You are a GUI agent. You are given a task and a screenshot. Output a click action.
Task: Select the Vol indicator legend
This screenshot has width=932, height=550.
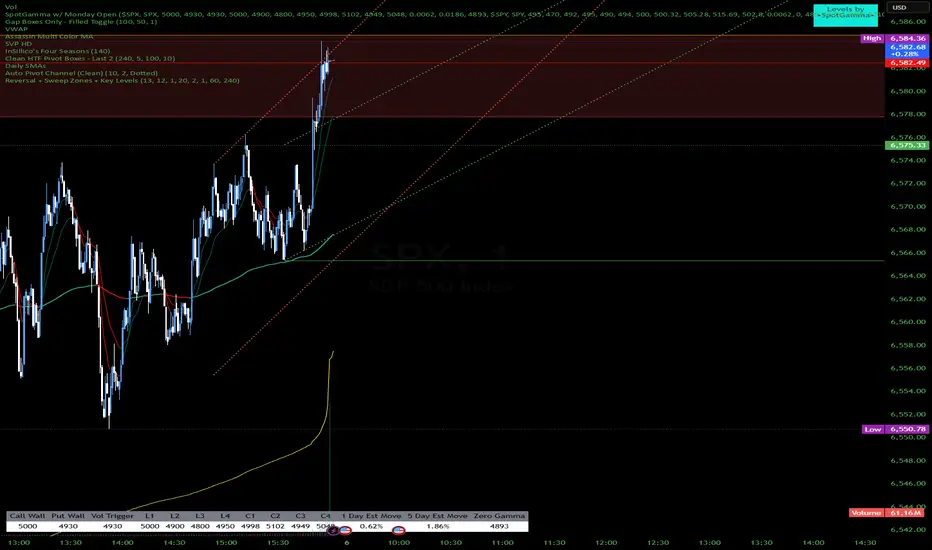tap(11, 7)
